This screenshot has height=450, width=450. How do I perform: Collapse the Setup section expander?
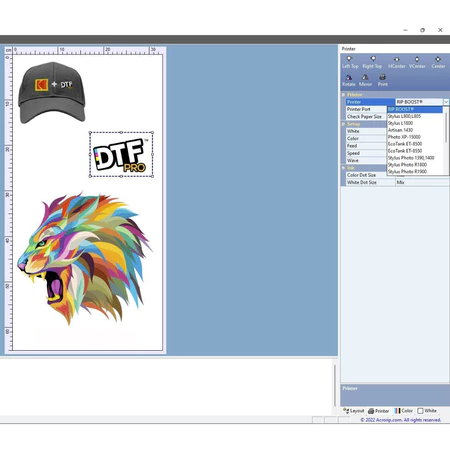[x=343, y=124]
